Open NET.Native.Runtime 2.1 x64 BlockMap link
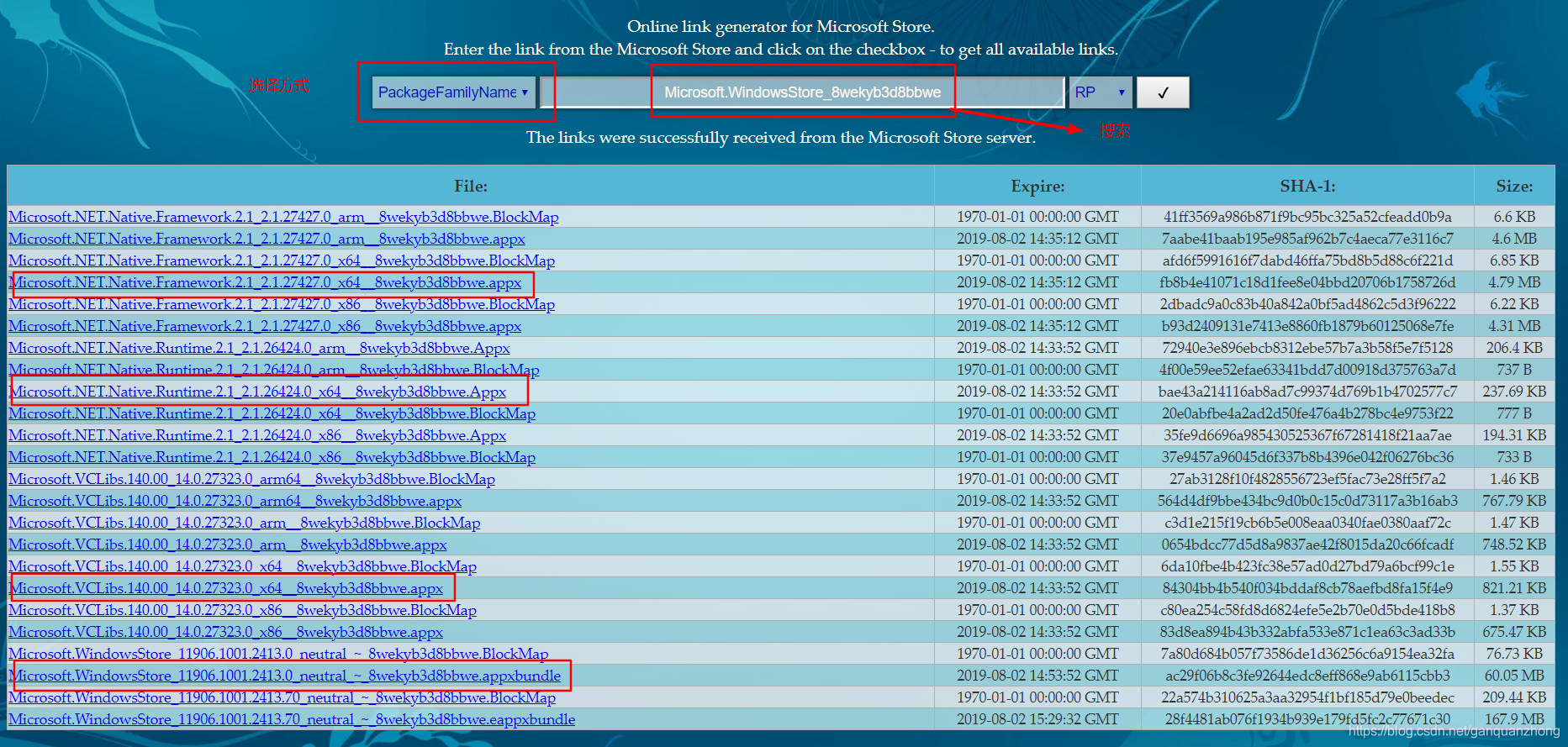 (272, 413)
